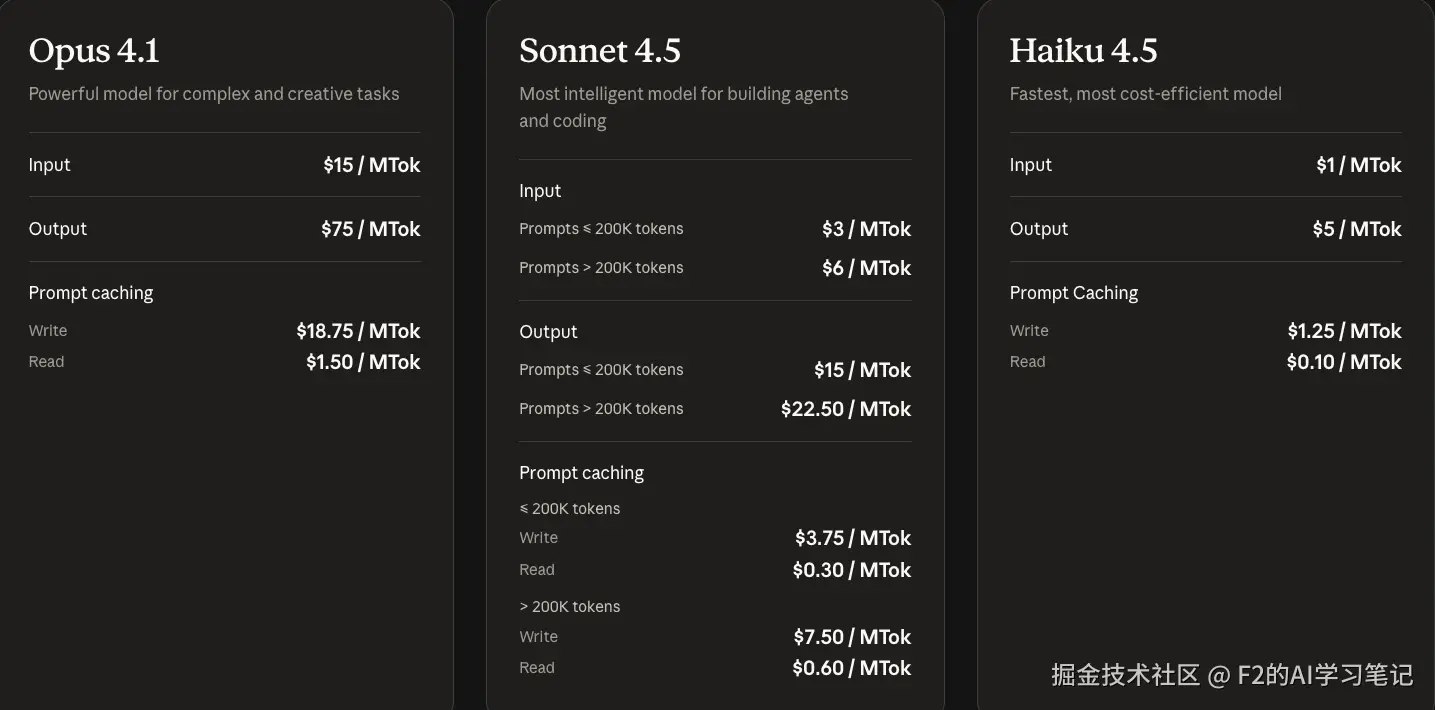Select Haiku cache write price $1.25 / MTok
1435x710 pixels.
pyautogui.click(x=1344, y=331)
